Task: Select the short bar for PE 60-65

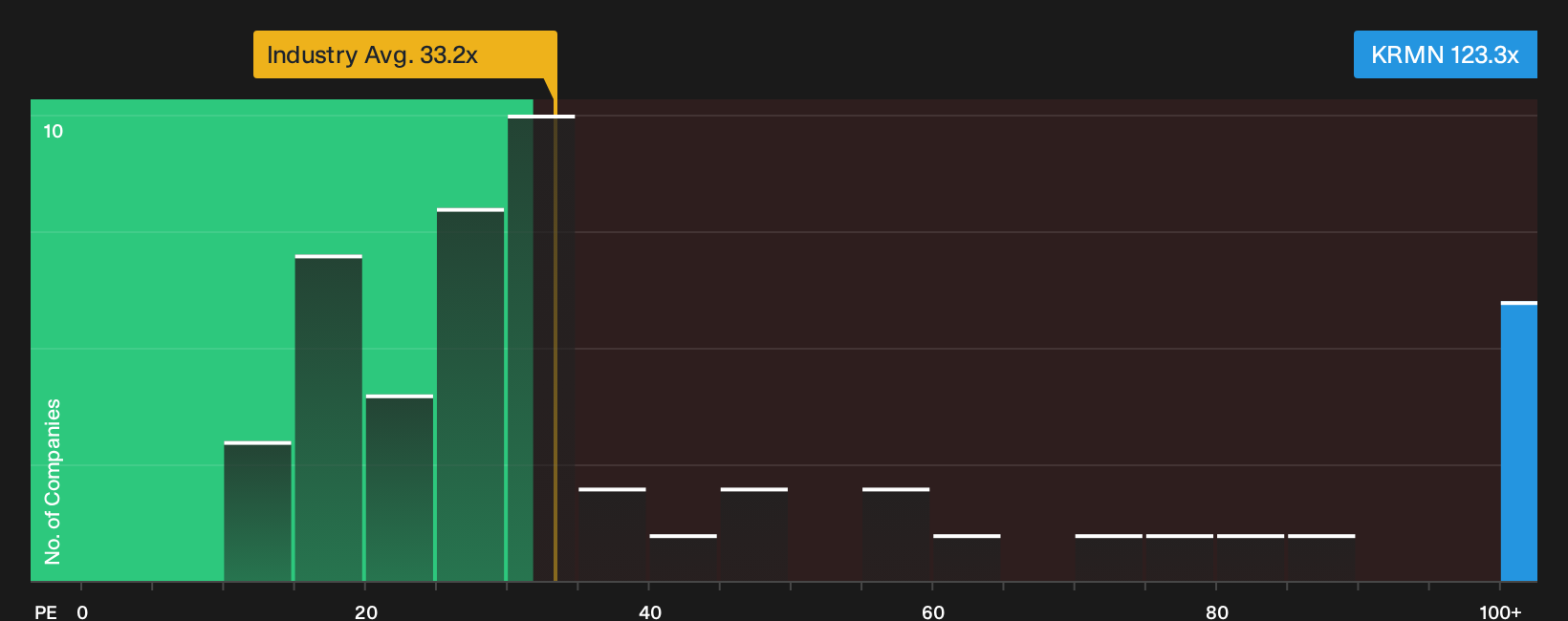Action: 967,557
